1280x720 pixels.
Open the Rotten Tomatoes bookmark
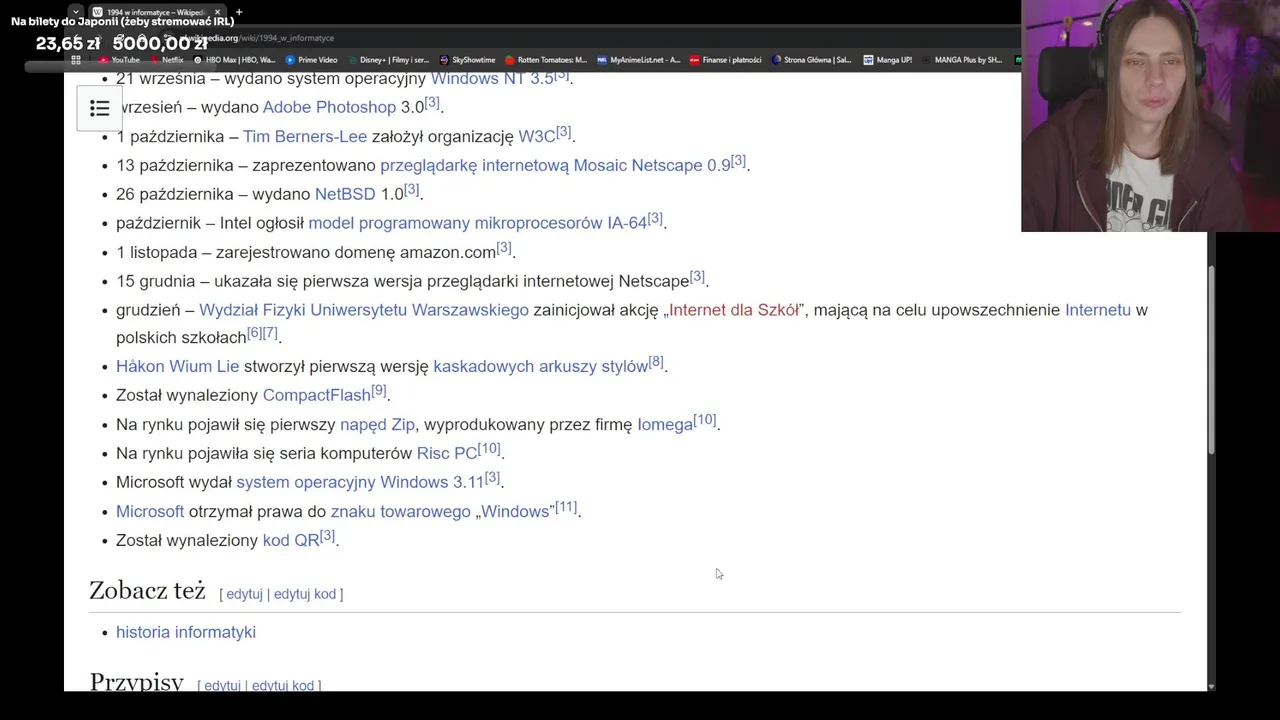(x=546, y=60)
